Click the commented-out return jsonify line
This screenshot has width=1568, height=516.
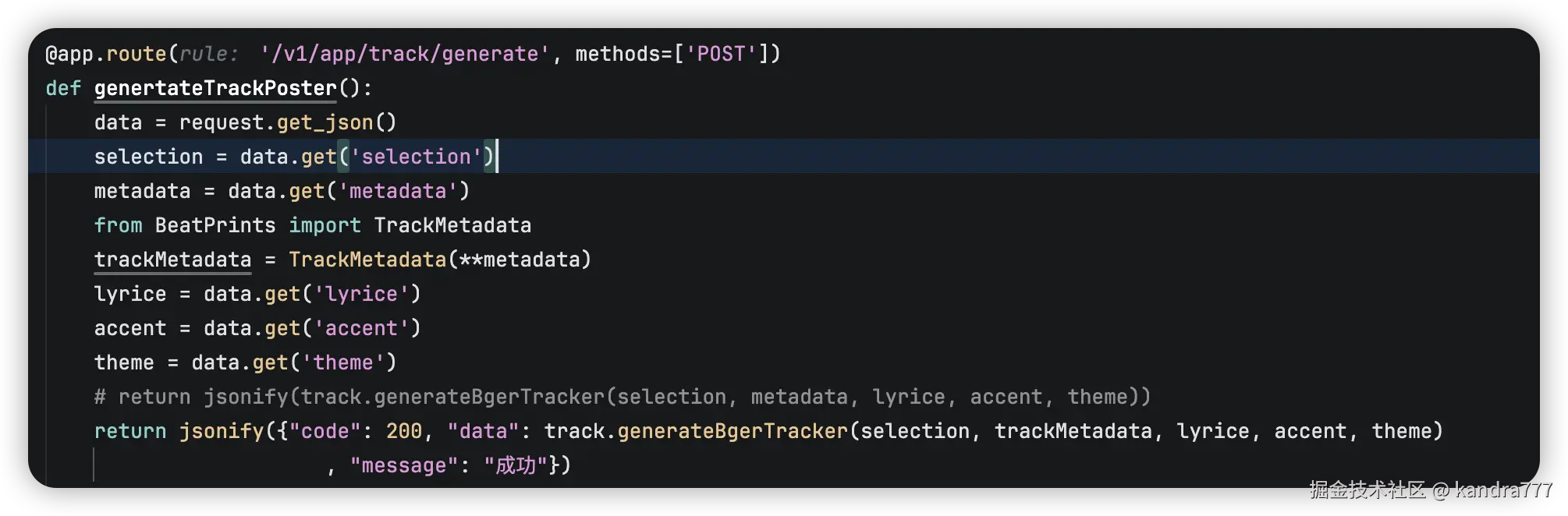tap(622, 397)
